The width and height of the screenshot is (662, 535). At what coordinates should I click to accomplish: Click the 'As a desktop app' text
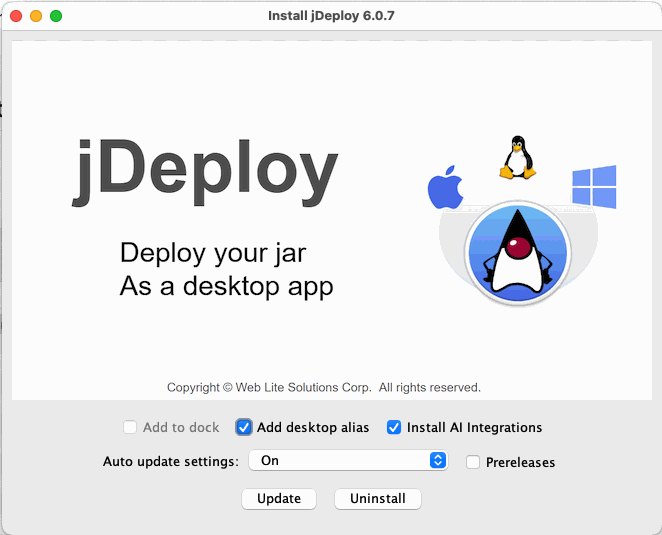coord(227,287)
